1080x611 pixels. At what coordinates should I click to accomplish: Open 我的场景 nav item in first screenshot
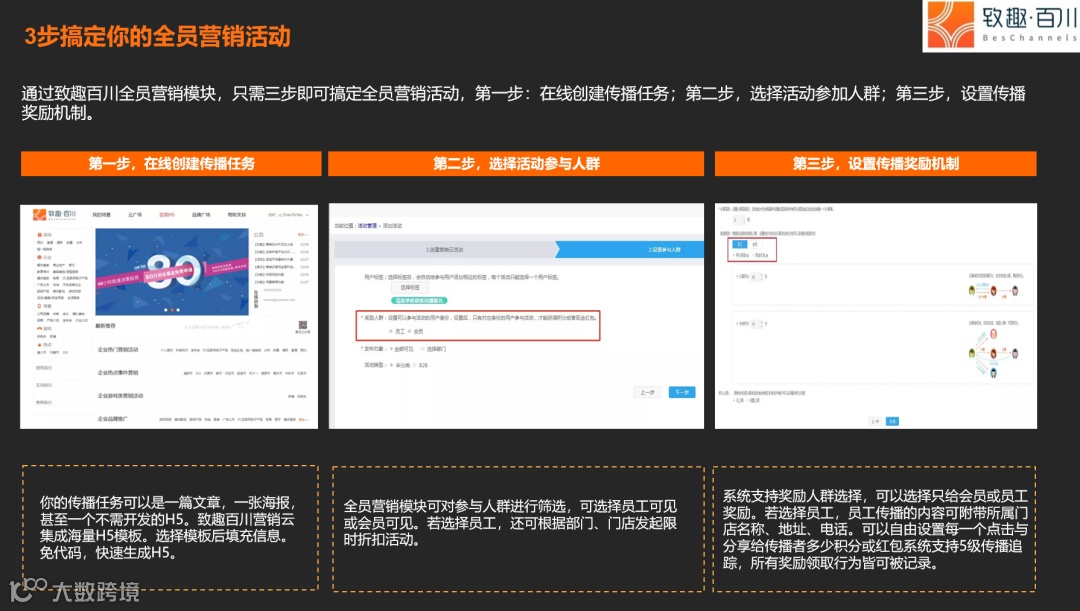tap(102, 215)
